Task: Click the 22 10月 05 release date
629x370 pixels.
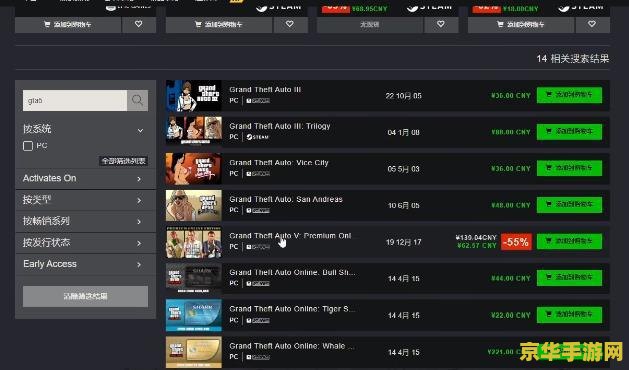Action: point(404,96)
